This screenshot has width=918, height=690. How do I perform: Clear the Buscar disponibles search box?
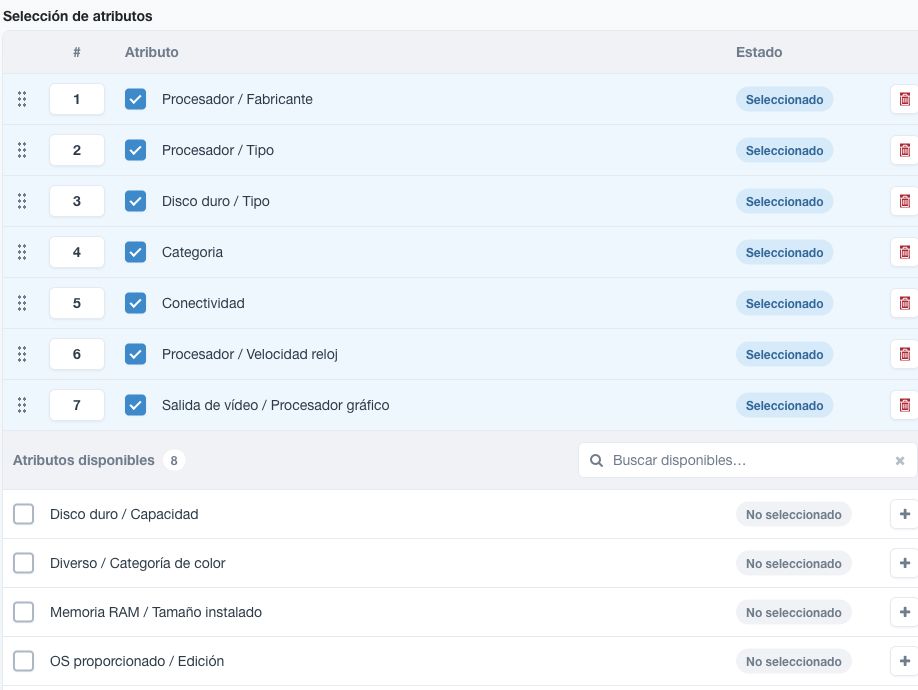pyautogui.click(x=900, y=461)
